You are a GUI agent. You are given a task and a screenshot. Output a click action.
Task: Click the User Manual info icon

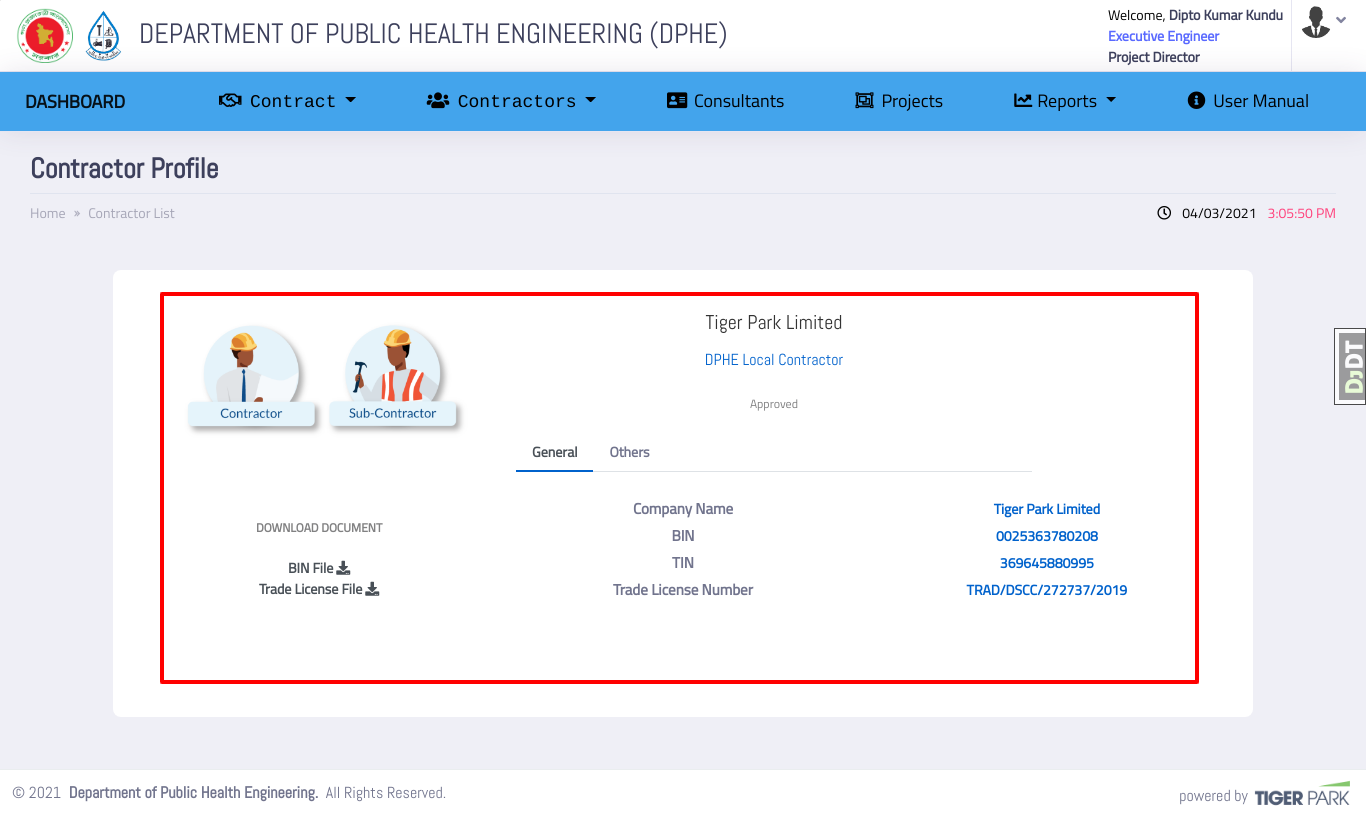pyautogui.click(x=1195, y=100)
